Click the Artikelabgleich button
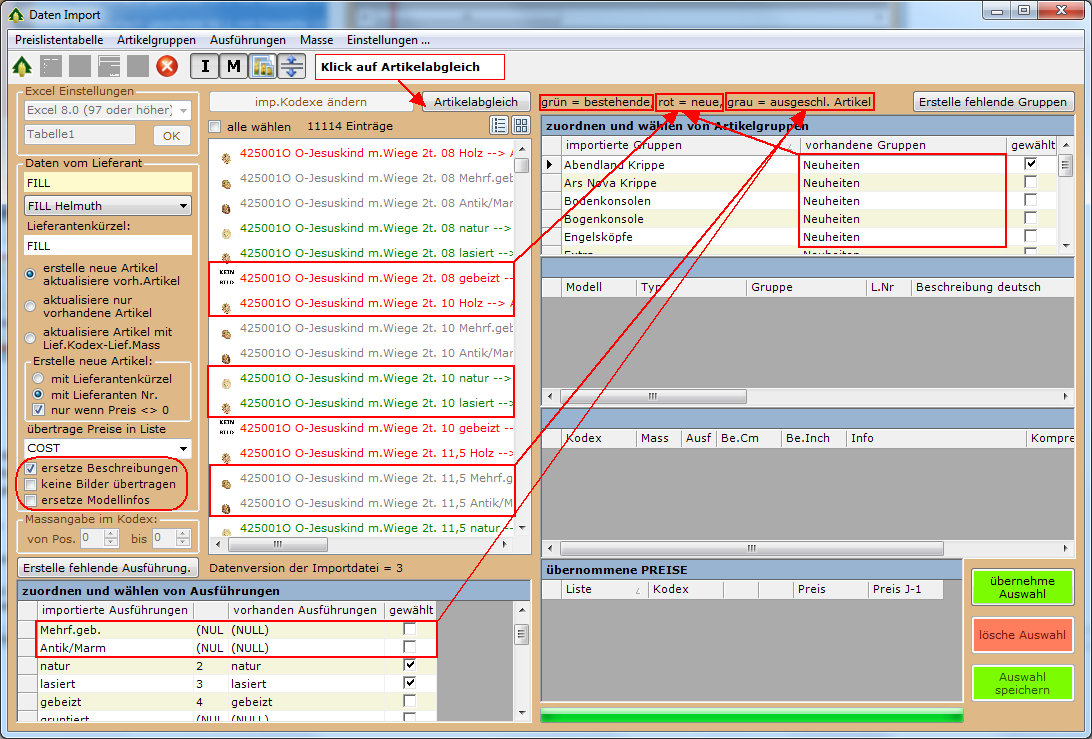Screen dimensions: 1092x739 pos(475,102)
